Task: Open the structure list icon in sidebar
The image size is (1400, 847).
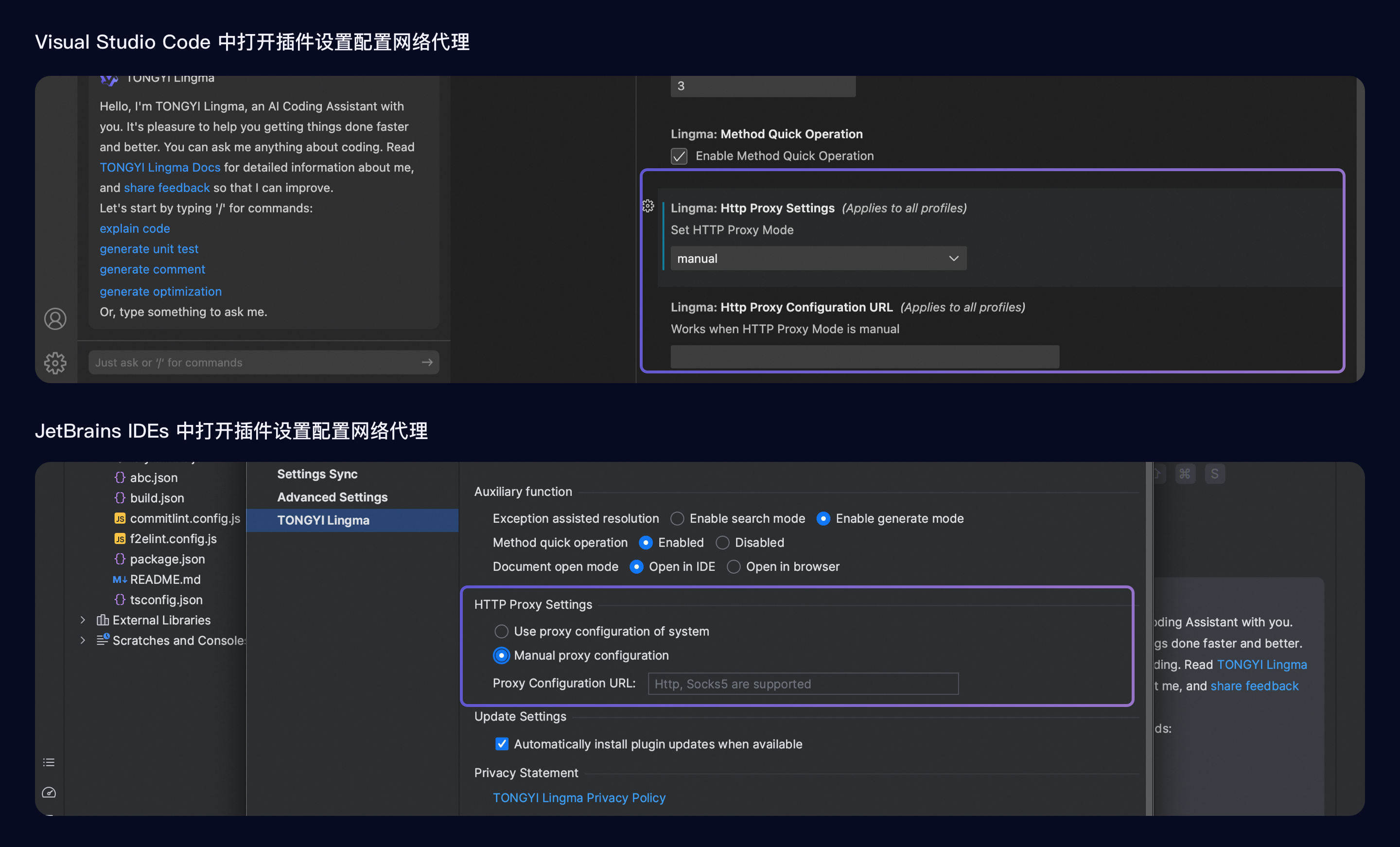Action: pyautogui.click(x=49, y=762)
